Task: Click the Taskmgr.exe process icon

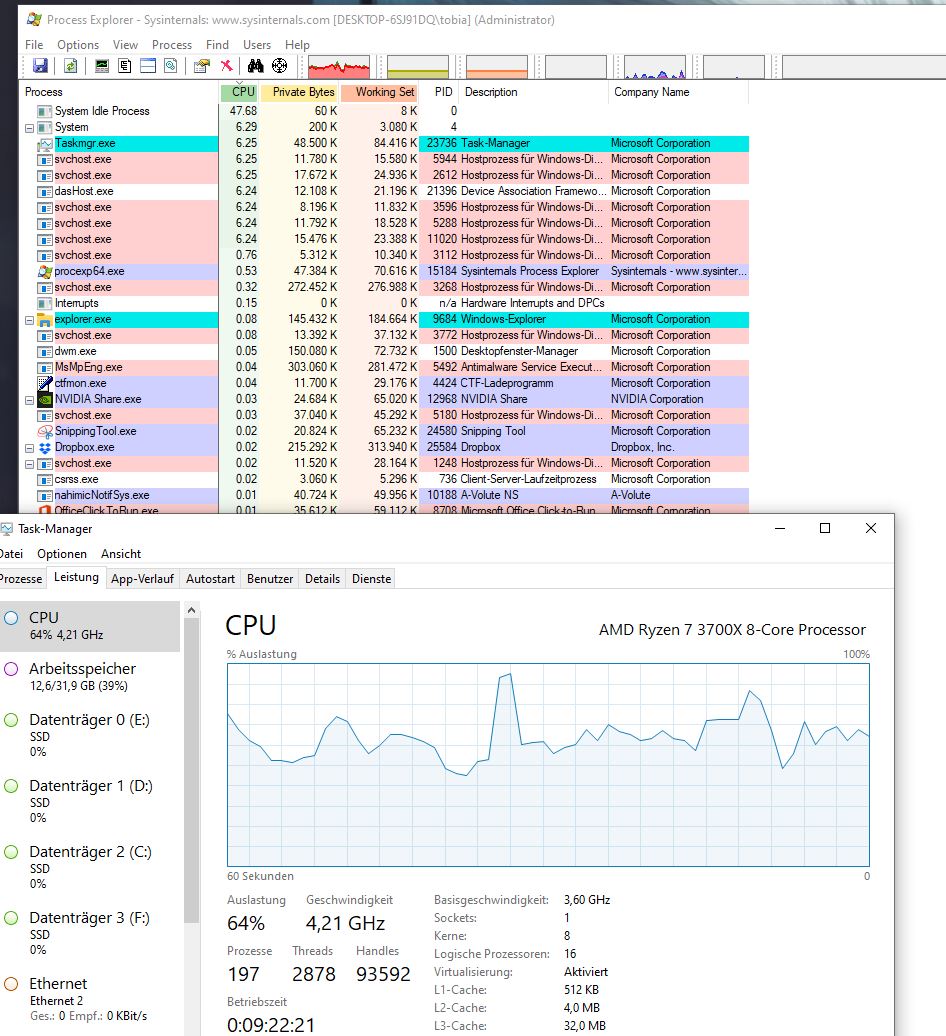Action: coord(45,143)
